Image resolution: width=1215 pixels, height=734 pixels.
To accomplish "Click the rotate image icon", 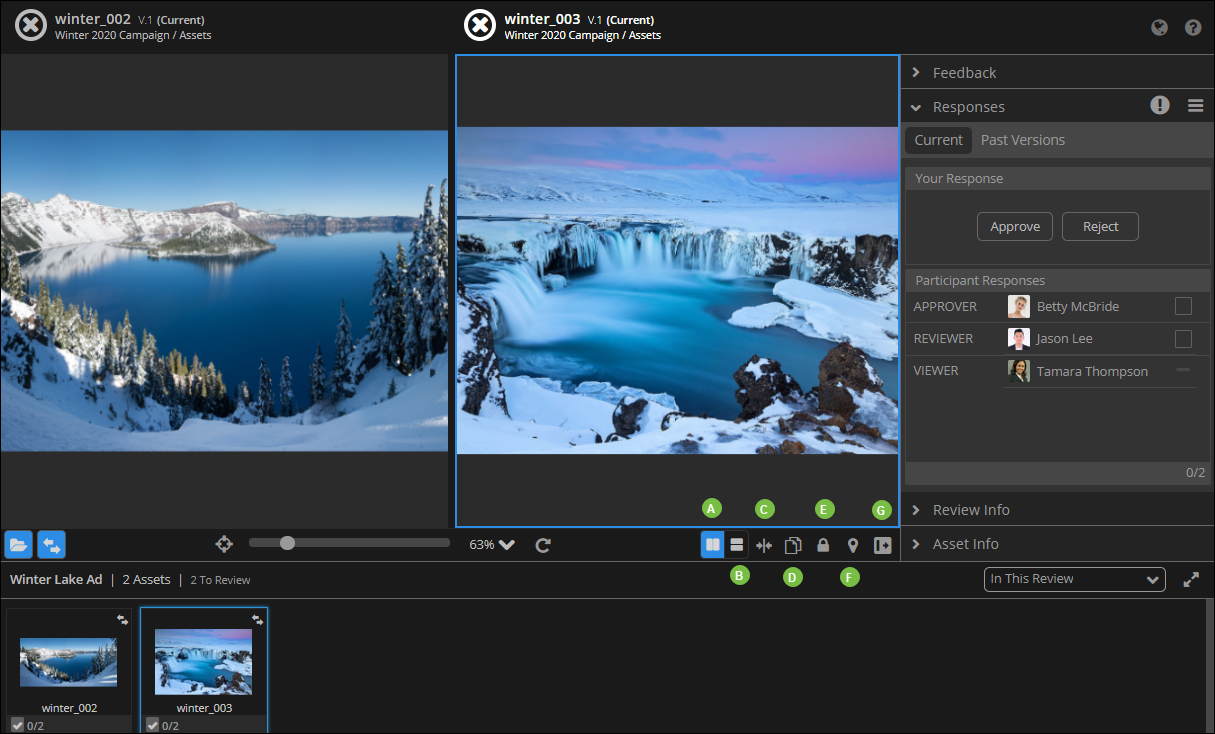I will point(543,545).
